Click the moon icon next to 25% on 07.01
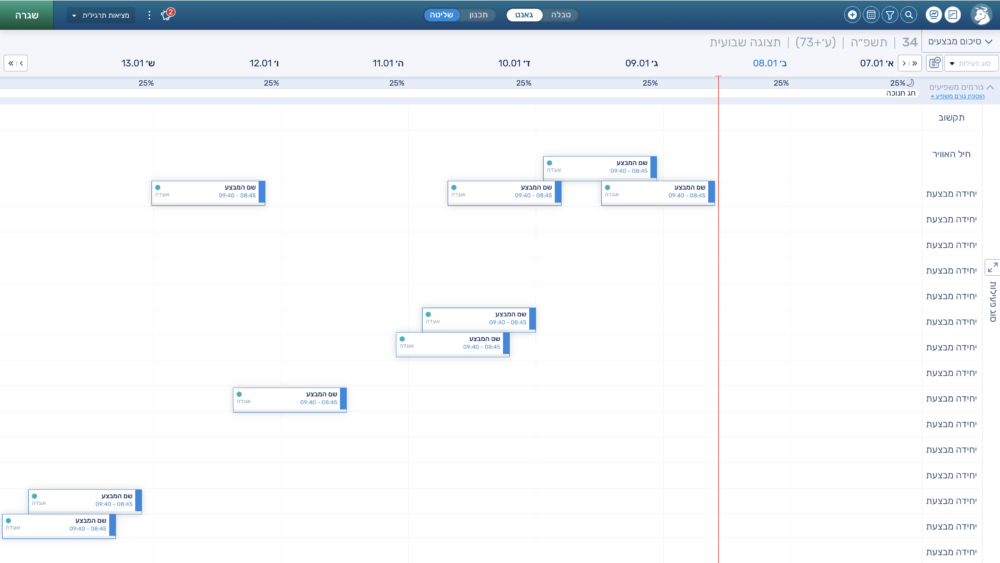Screen dimensions: 1000x563 (x=911, y=83)
